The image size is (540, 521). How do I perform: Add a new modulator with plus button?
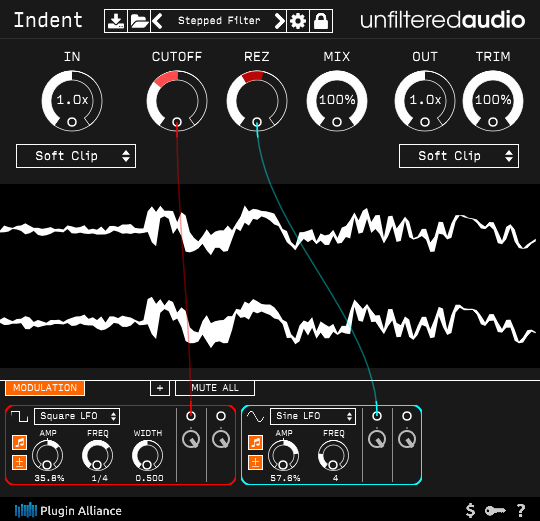(x=160, y=388)
